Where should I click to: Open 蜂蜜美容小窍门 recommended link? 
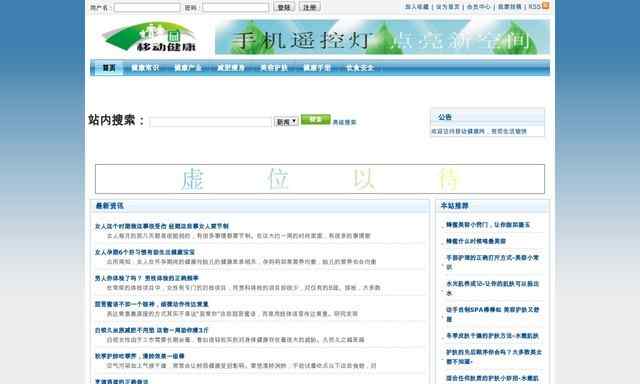(488, 225)
